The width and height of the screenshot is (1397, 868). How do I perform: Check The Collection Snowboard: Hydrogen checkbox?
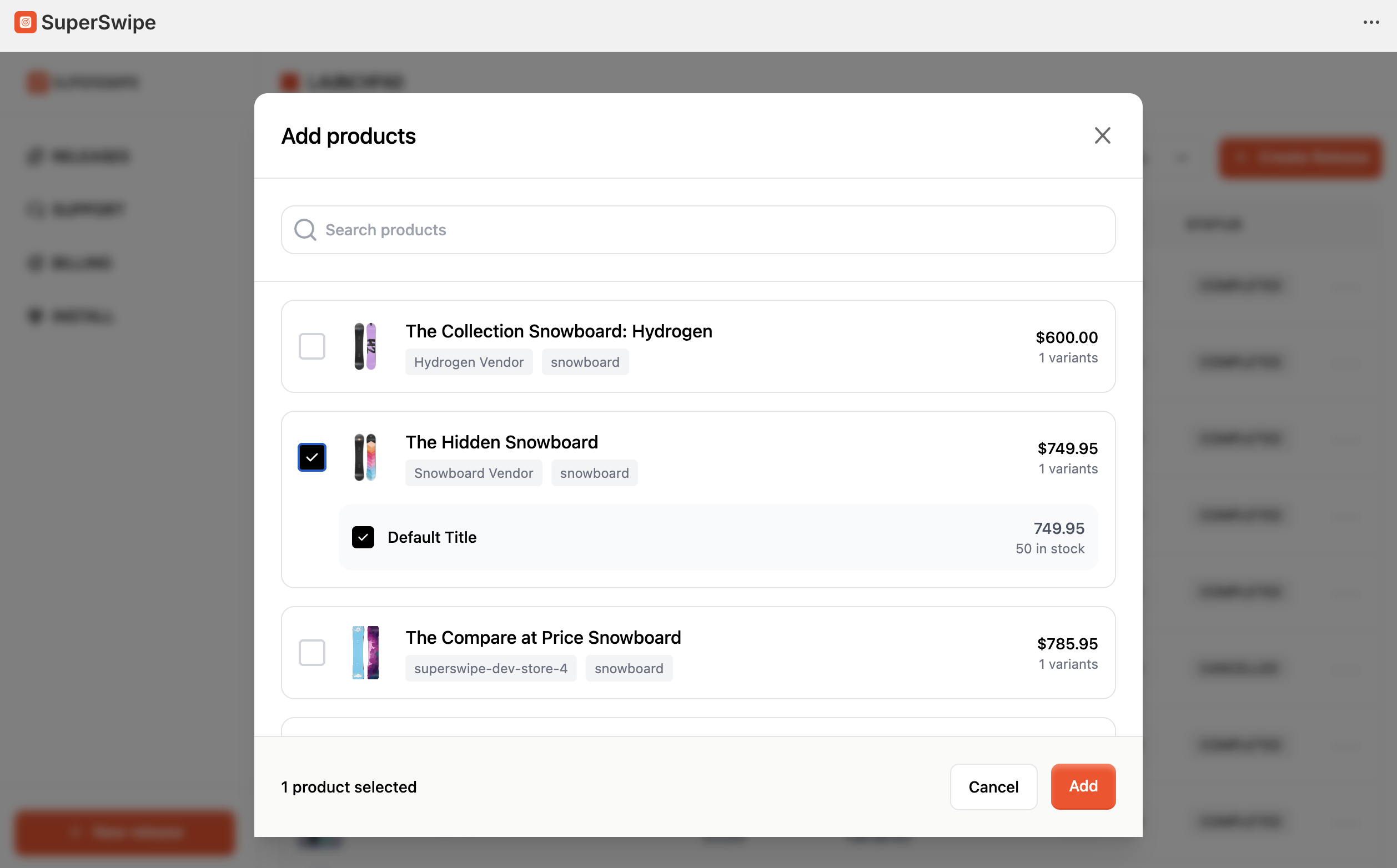pyautogui.click(x=312, y=346)
